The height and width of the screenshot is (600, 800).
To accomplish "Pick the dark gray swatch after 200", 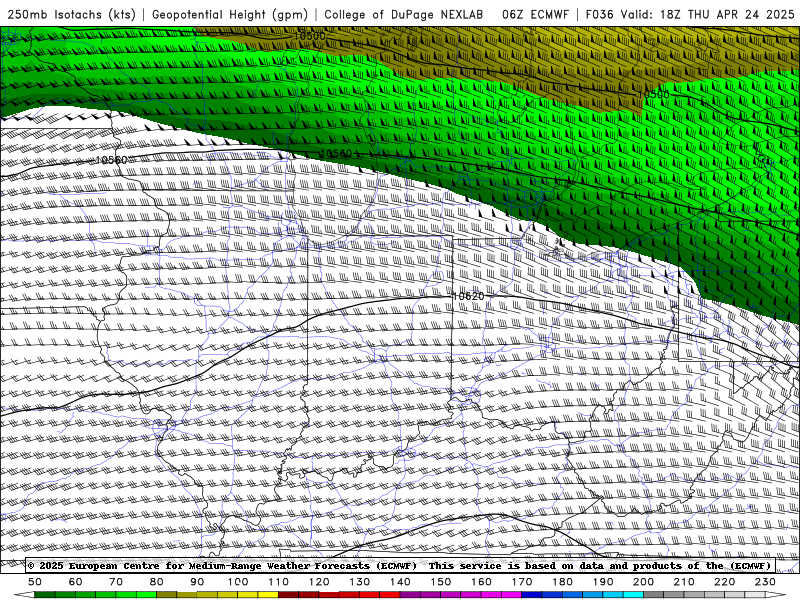I will [654, 595].
